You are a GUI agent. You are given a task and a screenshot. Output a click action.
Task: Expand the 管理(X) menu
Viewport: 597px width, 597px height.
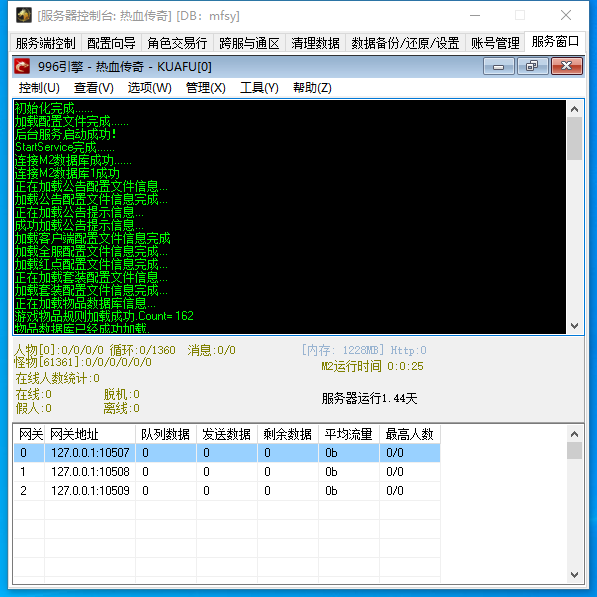coord(206,88)
